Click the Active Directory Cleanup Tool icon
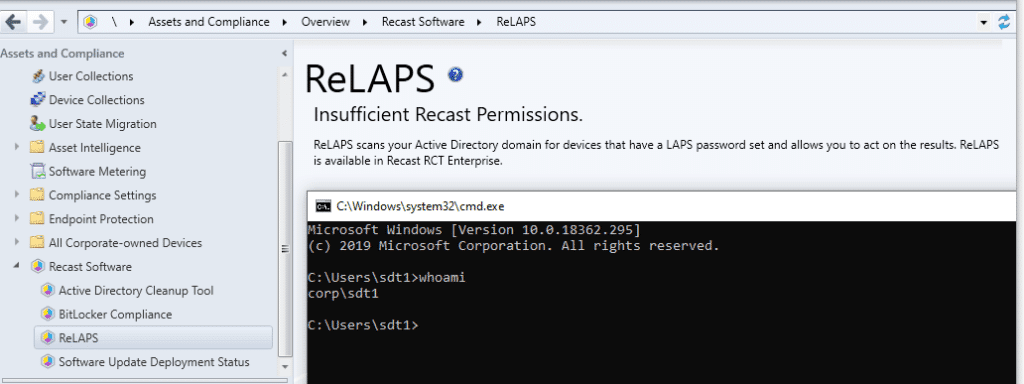 (47, 291)
